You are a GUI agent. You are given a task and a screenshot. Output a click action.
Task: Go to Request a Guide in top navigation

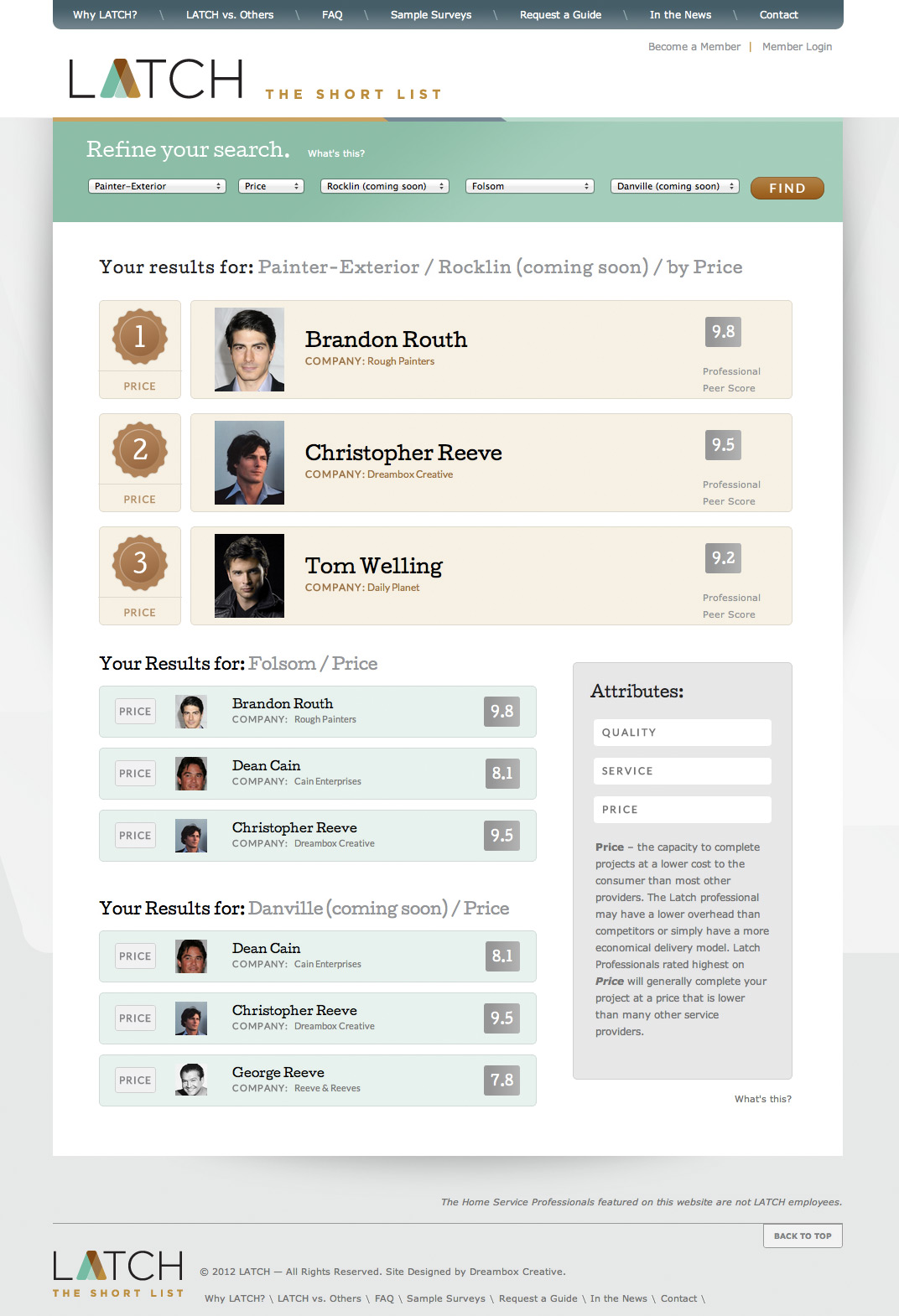pos(560,15)
